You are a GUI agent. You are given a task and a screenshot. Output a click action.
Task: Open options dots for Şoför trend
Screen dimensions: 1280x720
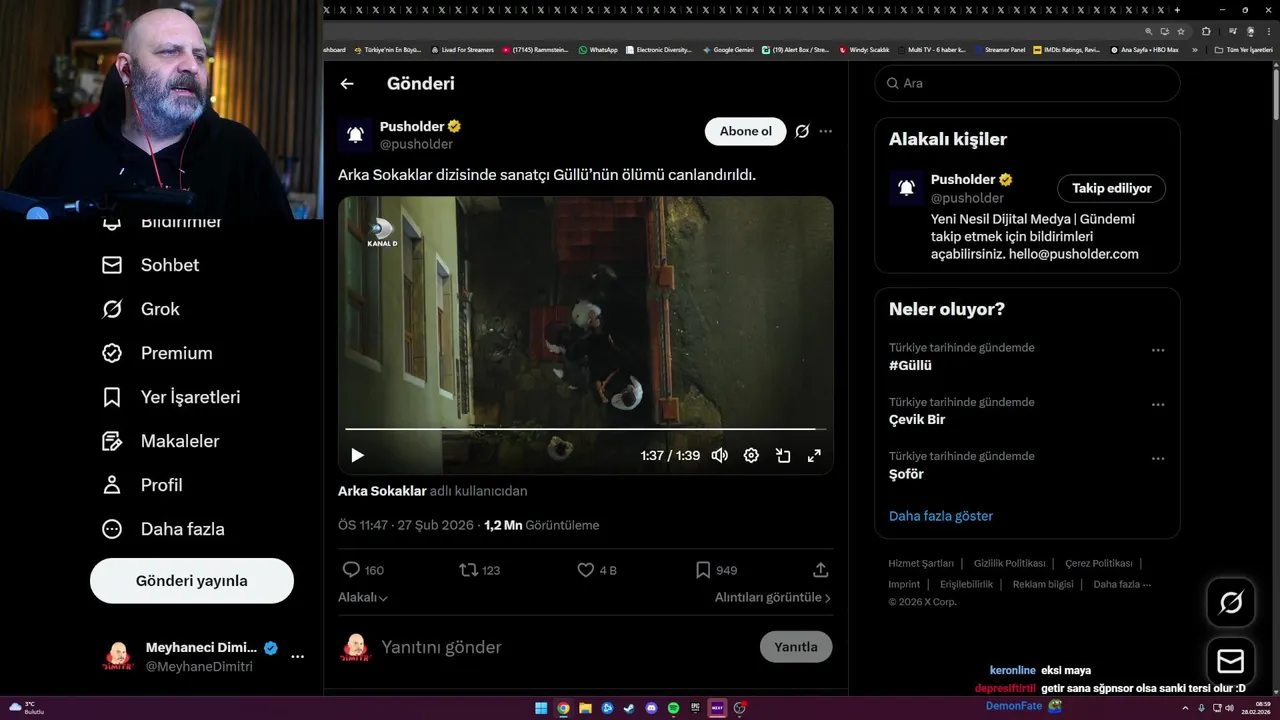point(1158,459)
